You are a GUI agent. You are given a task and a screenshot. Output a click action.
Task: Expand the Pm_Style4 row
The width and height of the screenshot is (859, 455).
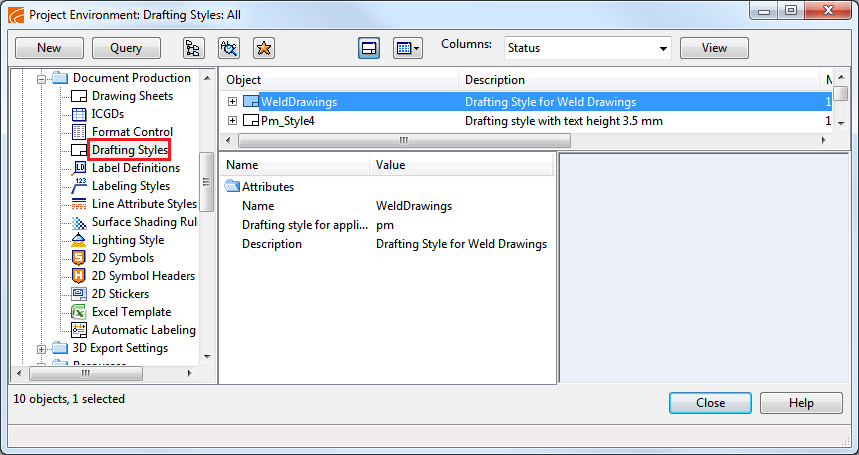(233, 121)
